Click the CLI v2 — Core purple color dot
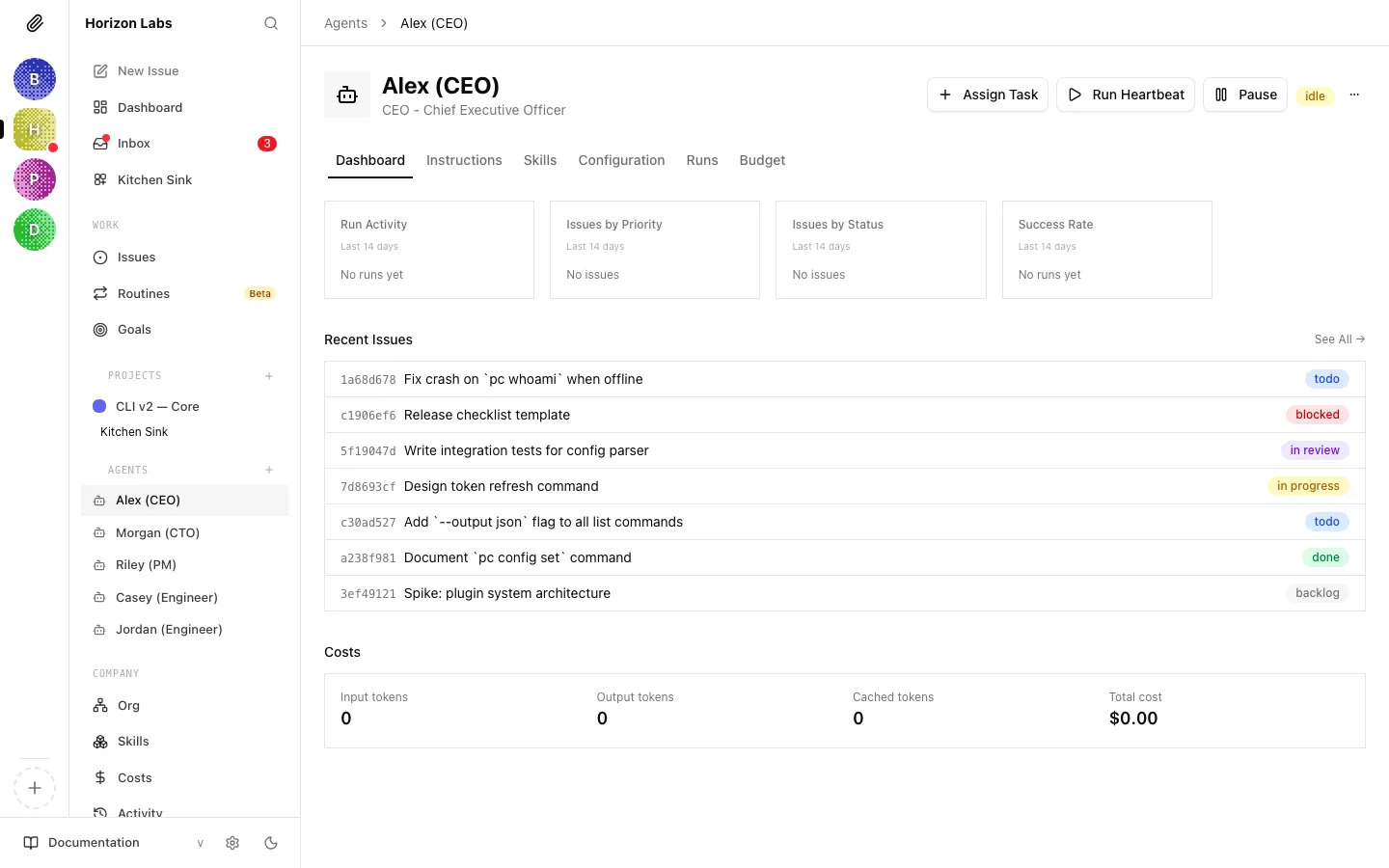 [x=99, y=406]
